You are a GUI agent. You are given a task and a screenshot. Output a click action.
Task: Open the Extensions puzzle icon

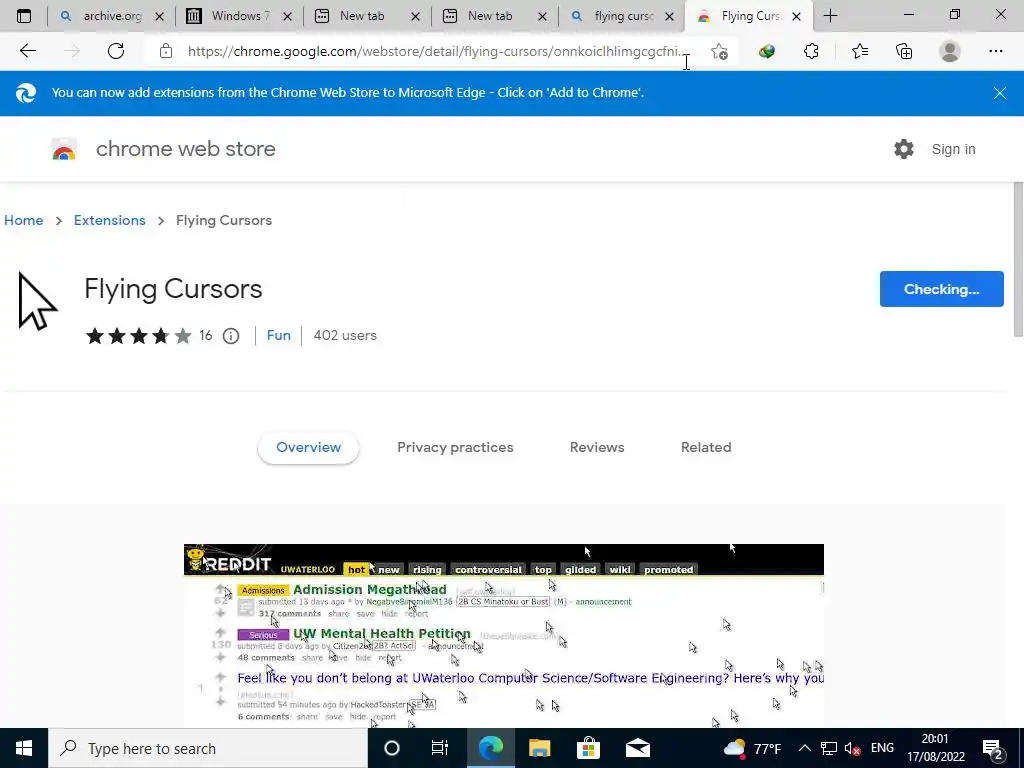click(x=811, y=51)
